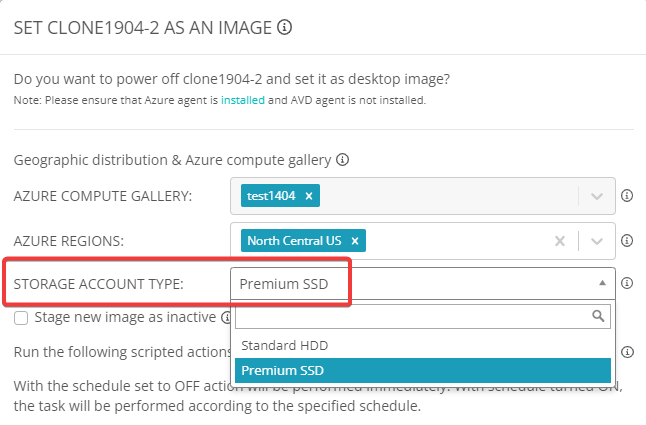The height and width of the screenshot is (425, 646).
Task: Enable Stage new image as inactive checkbox
Action: pyautogui.click(x=21, y=318)
